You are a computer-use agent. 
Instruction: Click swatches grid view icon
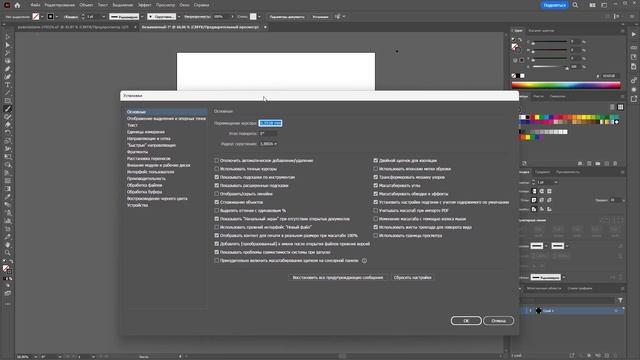pyautogui.click(x=620, y=107)
